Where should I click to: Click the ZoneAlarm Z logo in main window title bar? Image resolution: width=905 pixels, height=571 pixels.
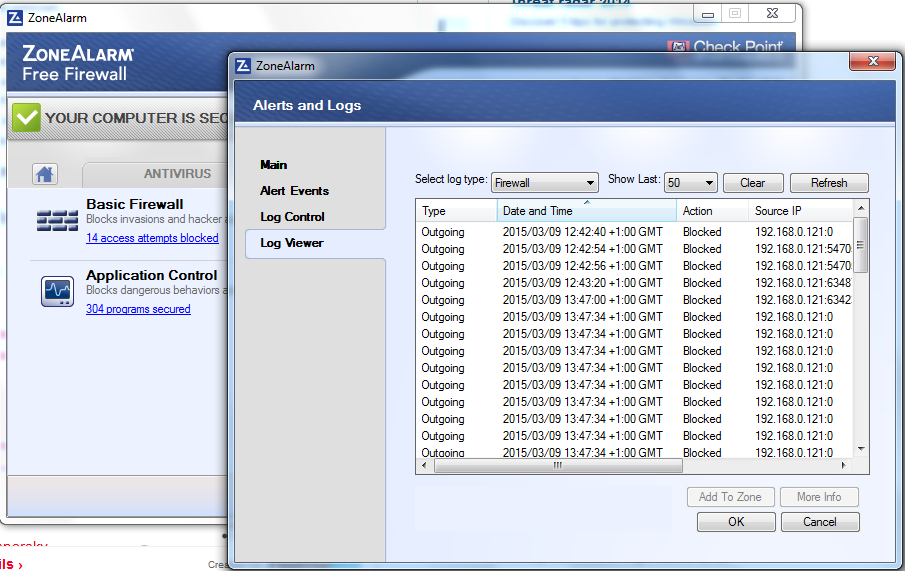pos(14,18)
